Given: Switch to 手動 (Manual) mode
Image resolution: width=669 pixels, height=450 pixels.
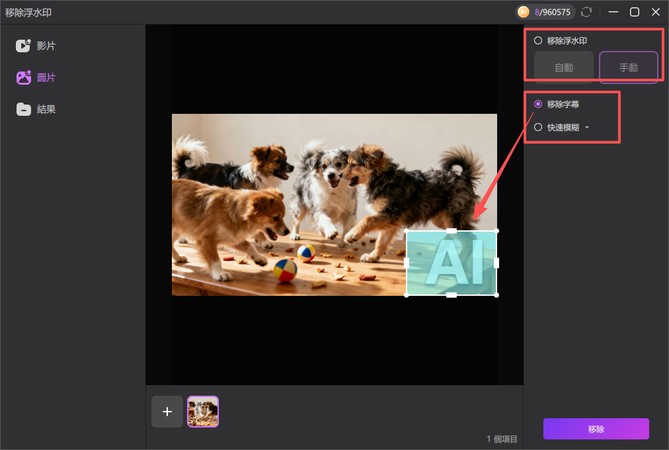Looking at the screenshot, I should pyautogui.click(x=628, y=68).
